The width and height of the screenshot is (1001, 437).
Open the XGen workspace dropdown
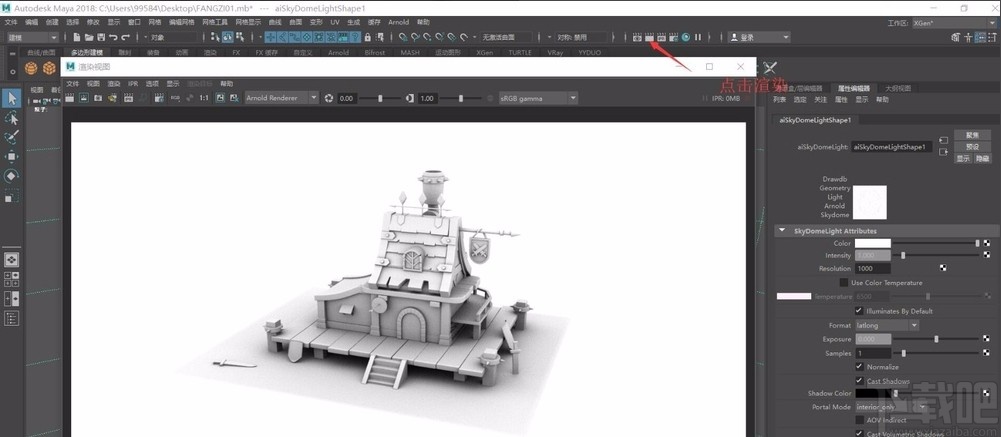[x=953, y=24]
